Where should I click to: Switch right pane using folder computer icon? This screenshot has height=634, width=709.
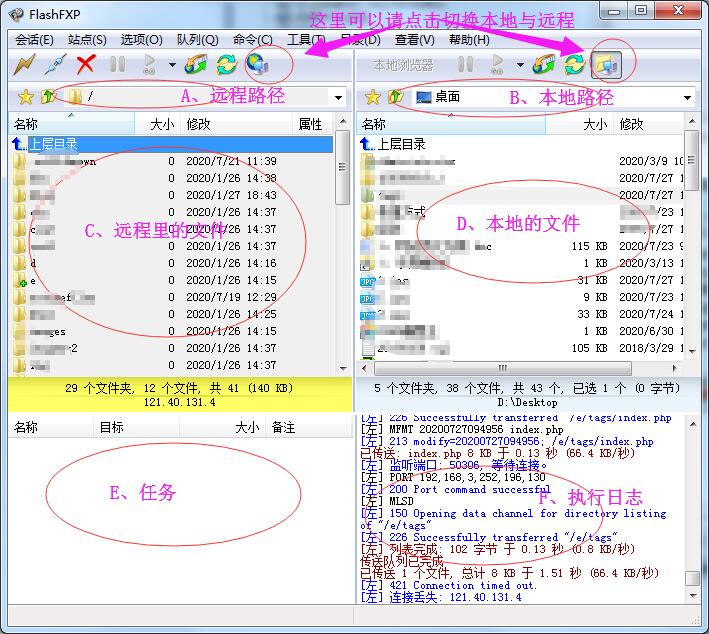coord(606,65)
